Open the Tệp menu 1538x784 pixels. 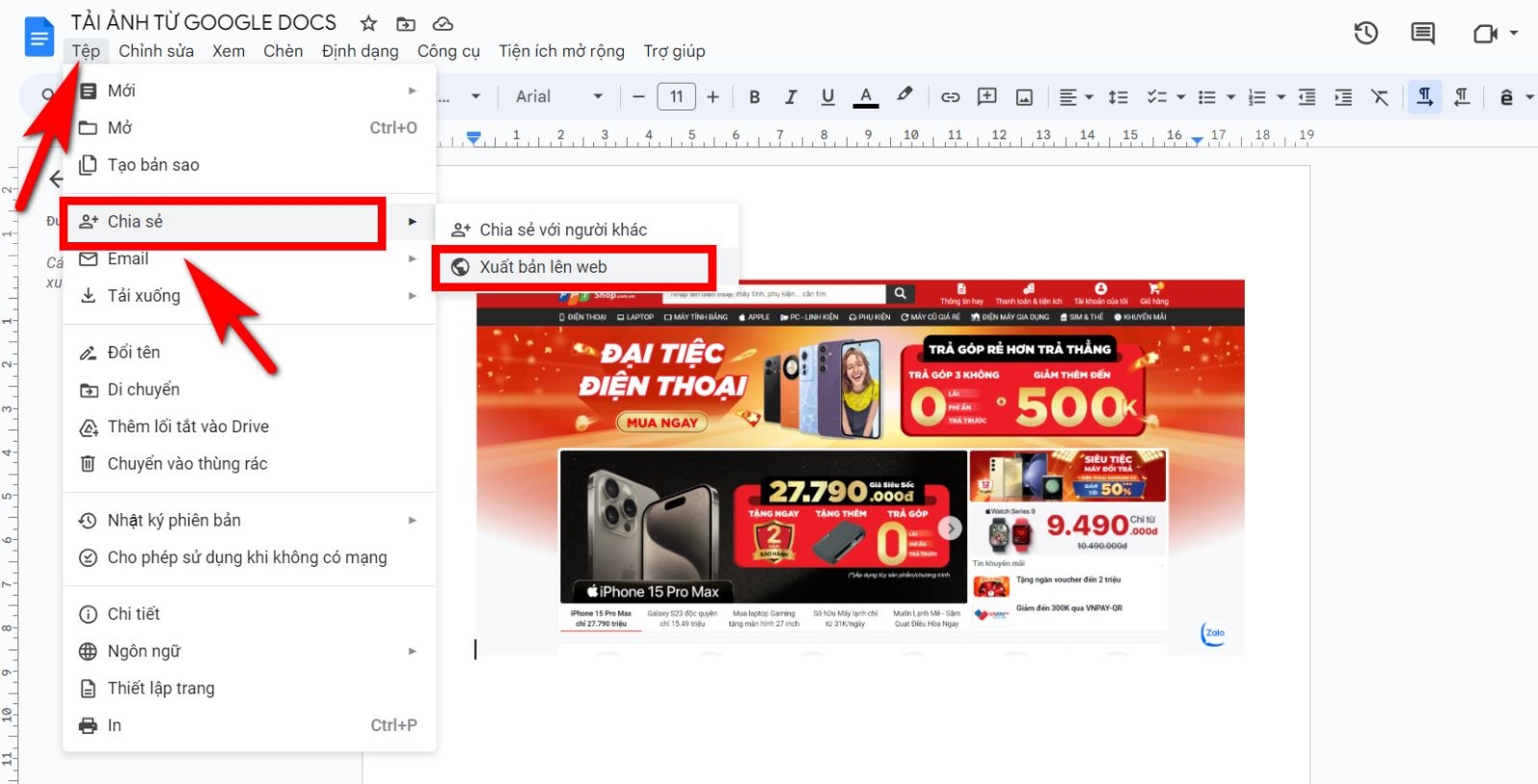tap(86, 51)
